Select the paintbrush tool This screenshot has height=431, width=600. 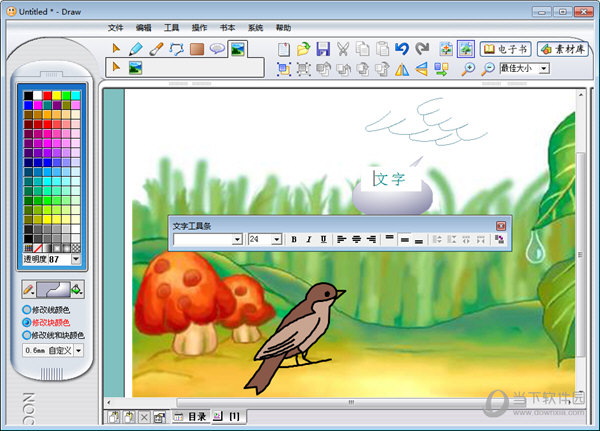click(x=156, y=49)
